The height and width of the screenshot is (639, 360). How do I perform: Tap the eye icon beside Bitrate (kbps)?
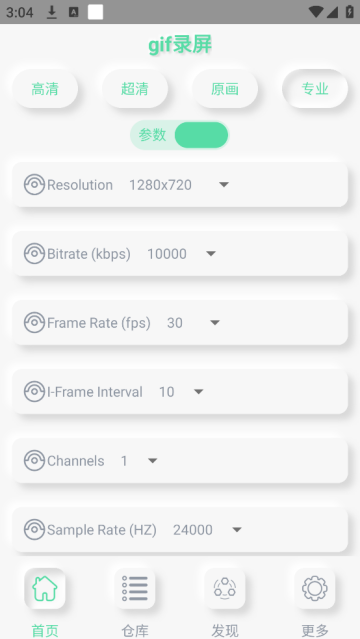34,253
